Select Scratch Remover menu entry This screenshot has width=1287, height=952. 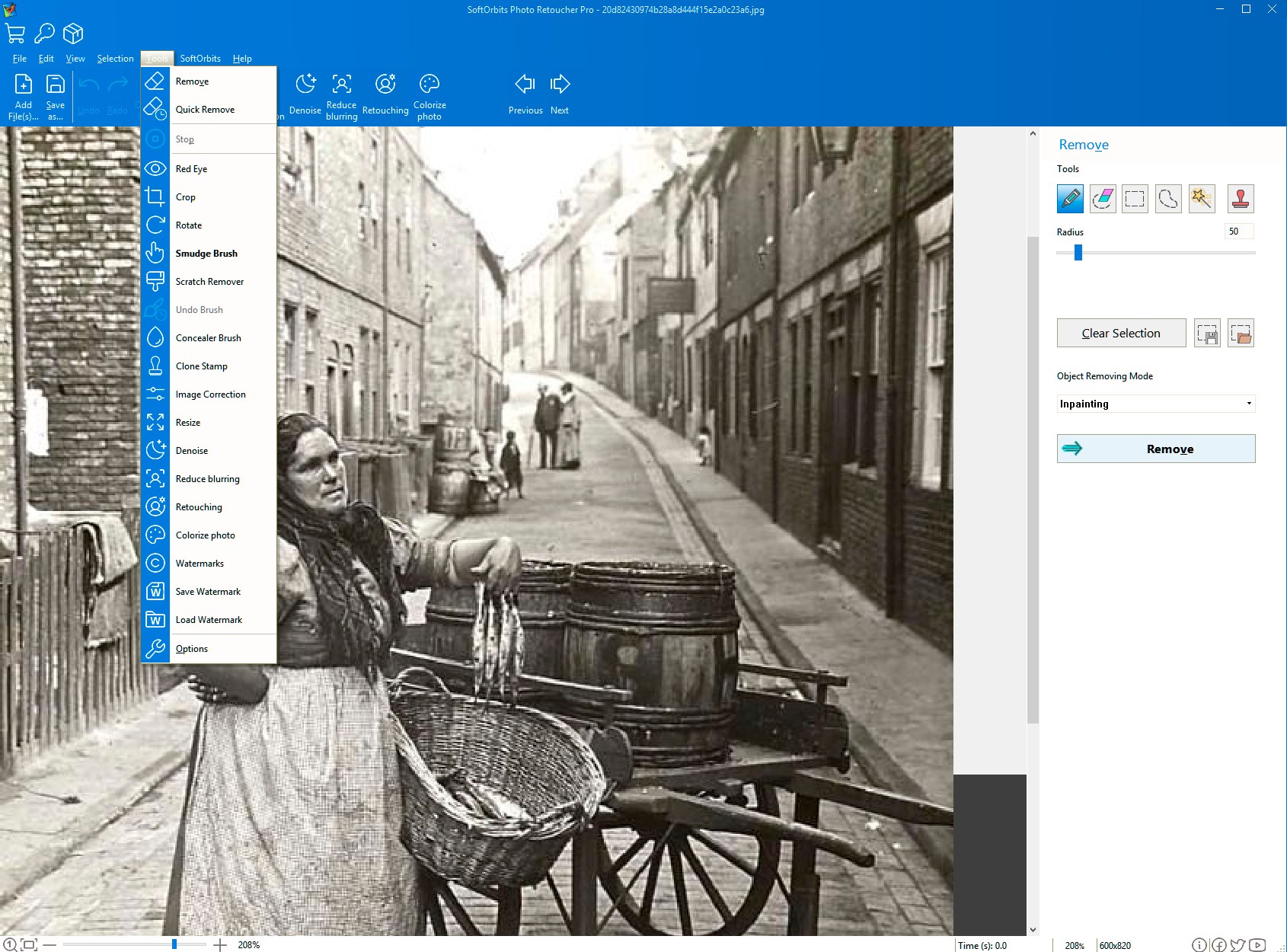point(209,282)
